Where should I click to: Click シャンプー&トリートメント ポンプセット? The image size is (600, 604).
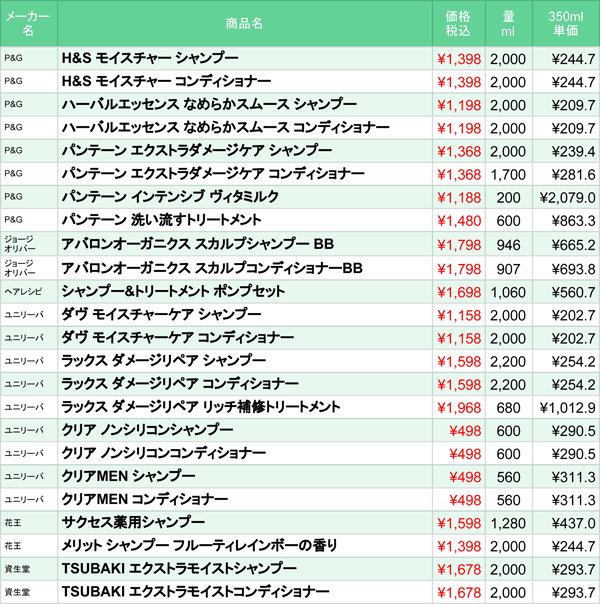(173, 291)
